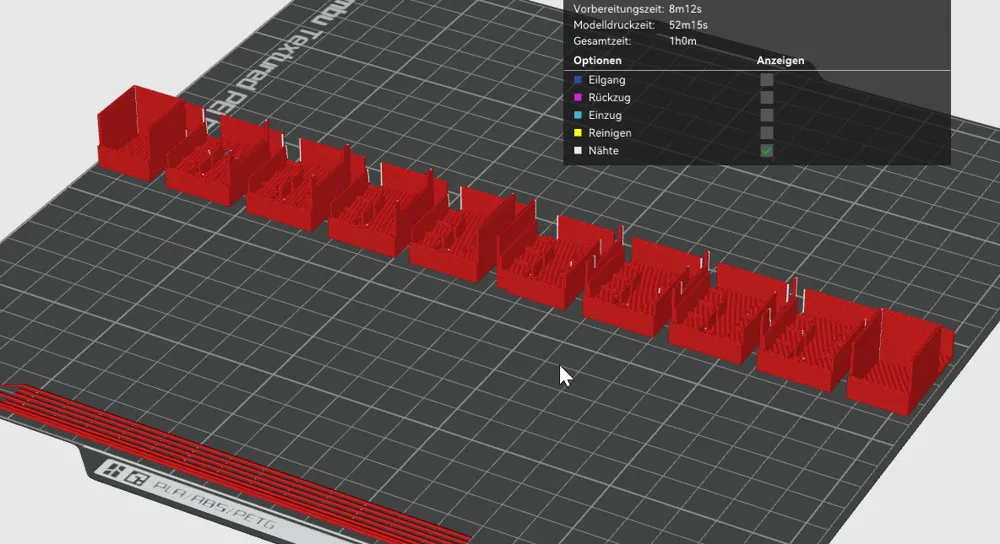Click the Modelldruckzeit value 52m15s
The width and height of the screenshot is (1000, 544).
pyautogui.click(x=688, y=26)
